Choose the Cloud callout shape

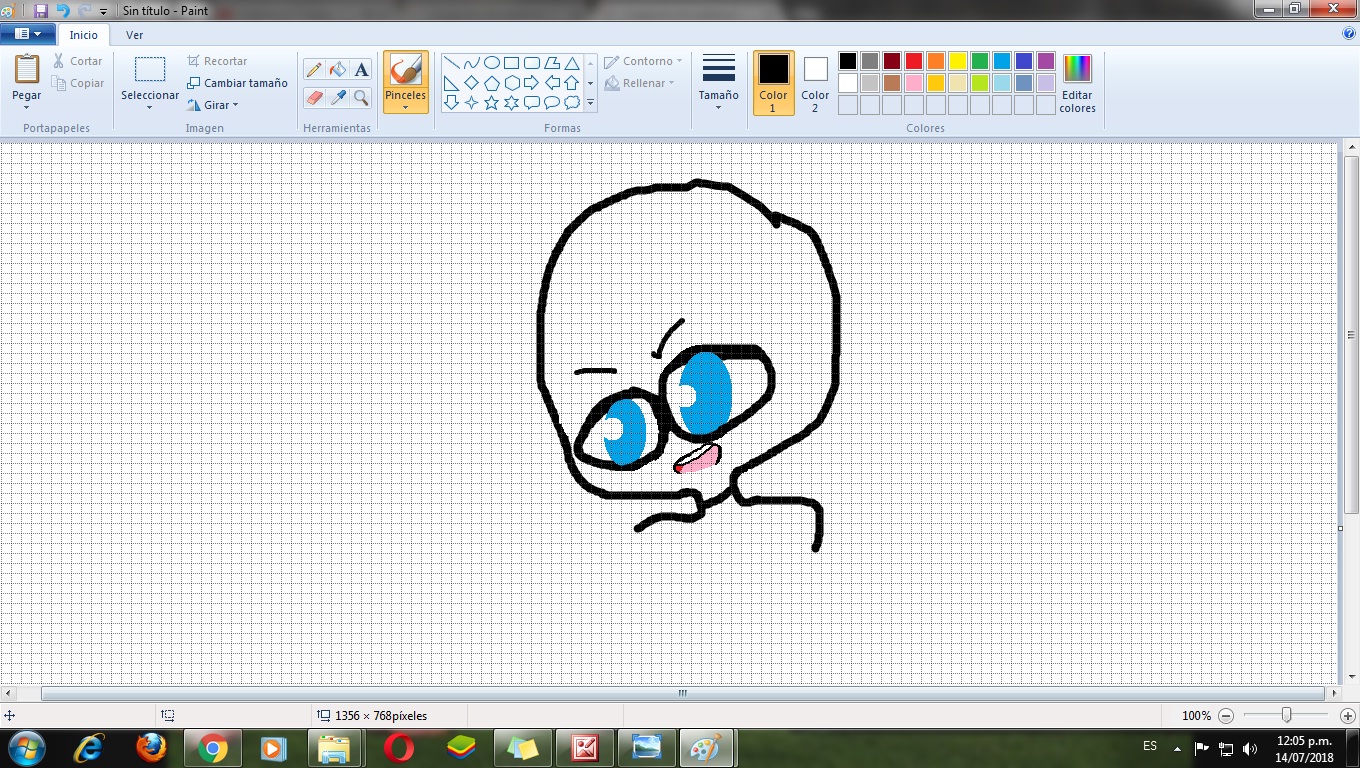(x=572, y=102)
